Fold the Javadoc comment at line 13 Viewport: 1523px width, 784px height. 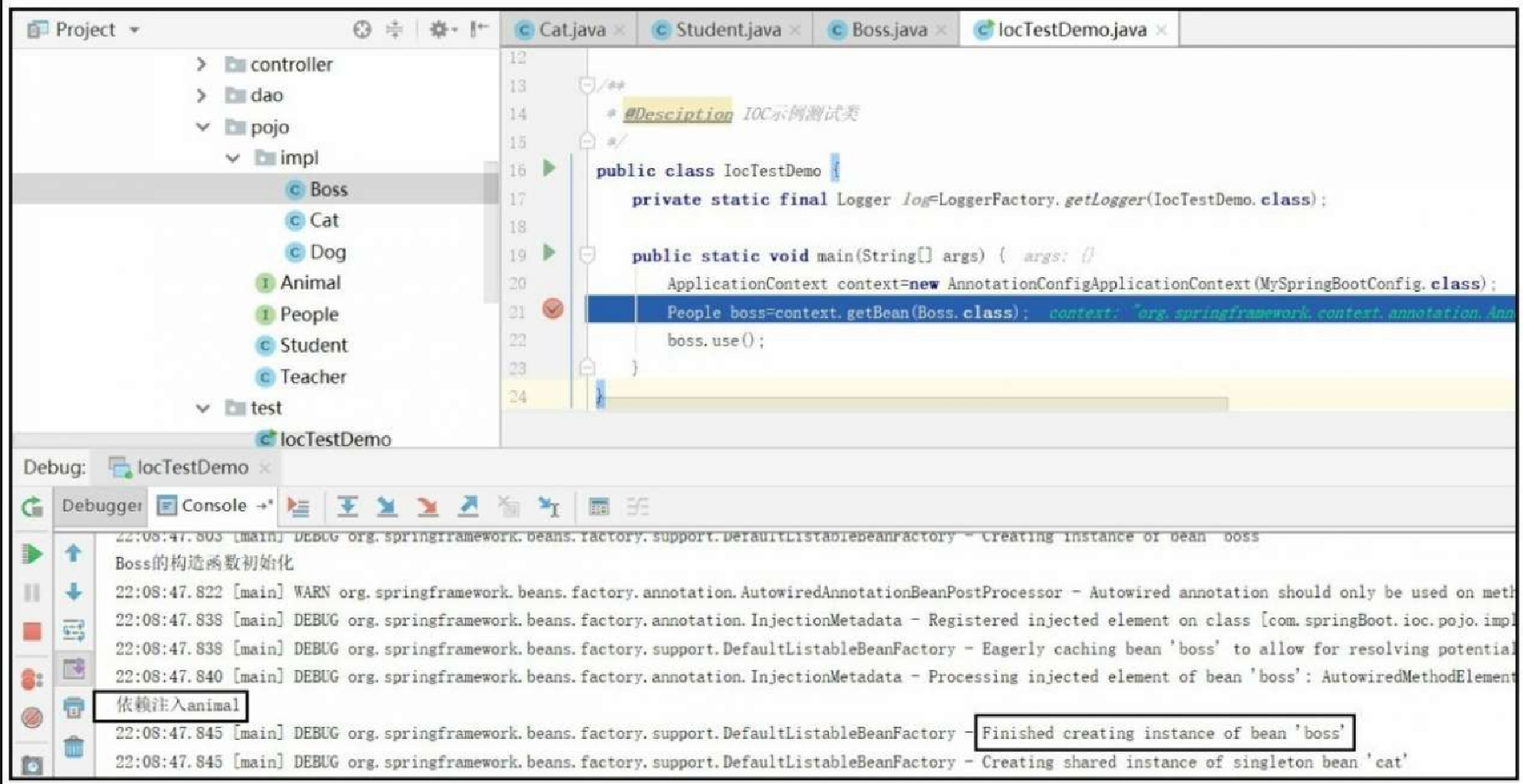tap(587, 84)
